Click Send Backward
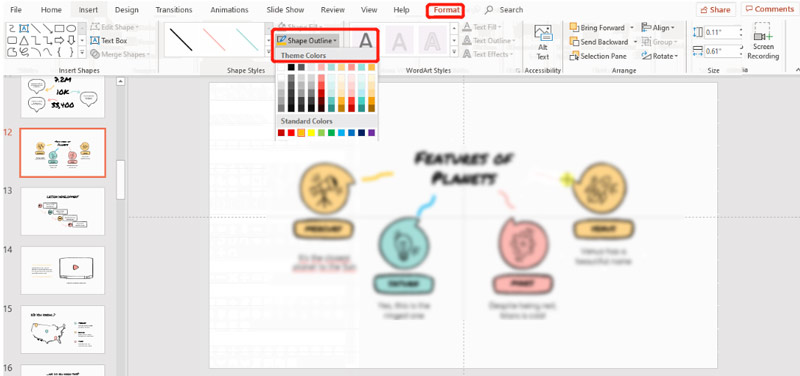 tap(599, 42)
